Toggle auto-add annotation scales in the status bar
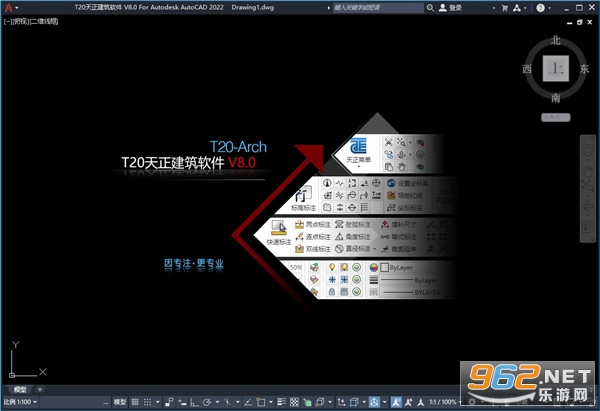This screenshot has height=411, width=600. 408,402
